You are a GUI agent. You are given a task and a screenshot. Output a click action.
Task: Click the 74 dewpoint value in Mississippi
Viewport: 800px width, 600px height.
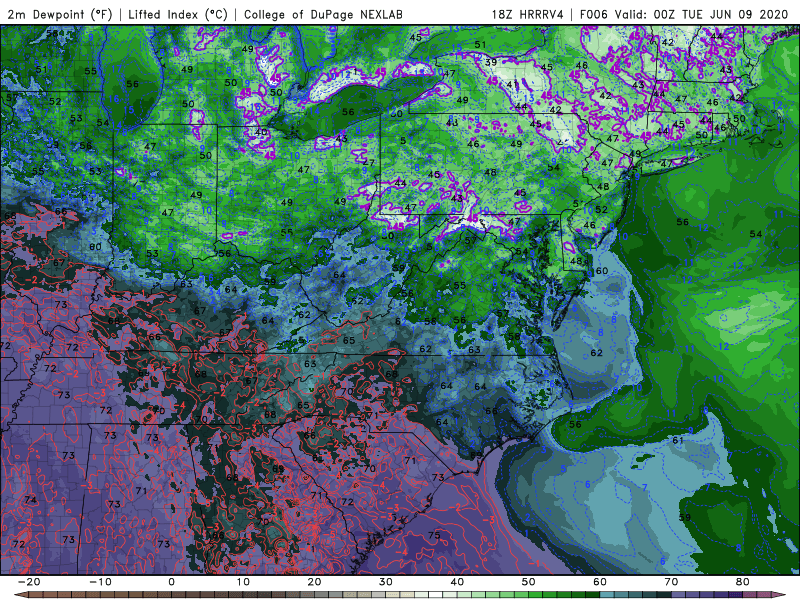tap(31, 500)
